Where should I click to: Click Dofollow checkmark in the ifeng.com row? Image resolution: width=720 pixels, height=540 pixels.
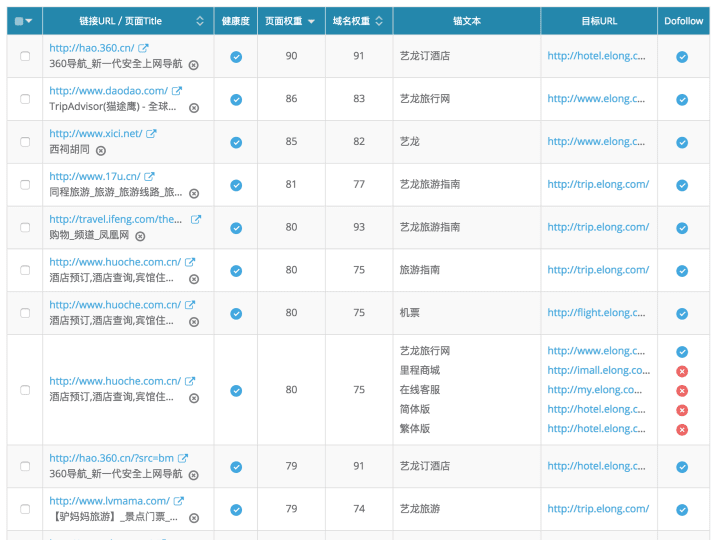pyautogui.click(x=682, y=228)
